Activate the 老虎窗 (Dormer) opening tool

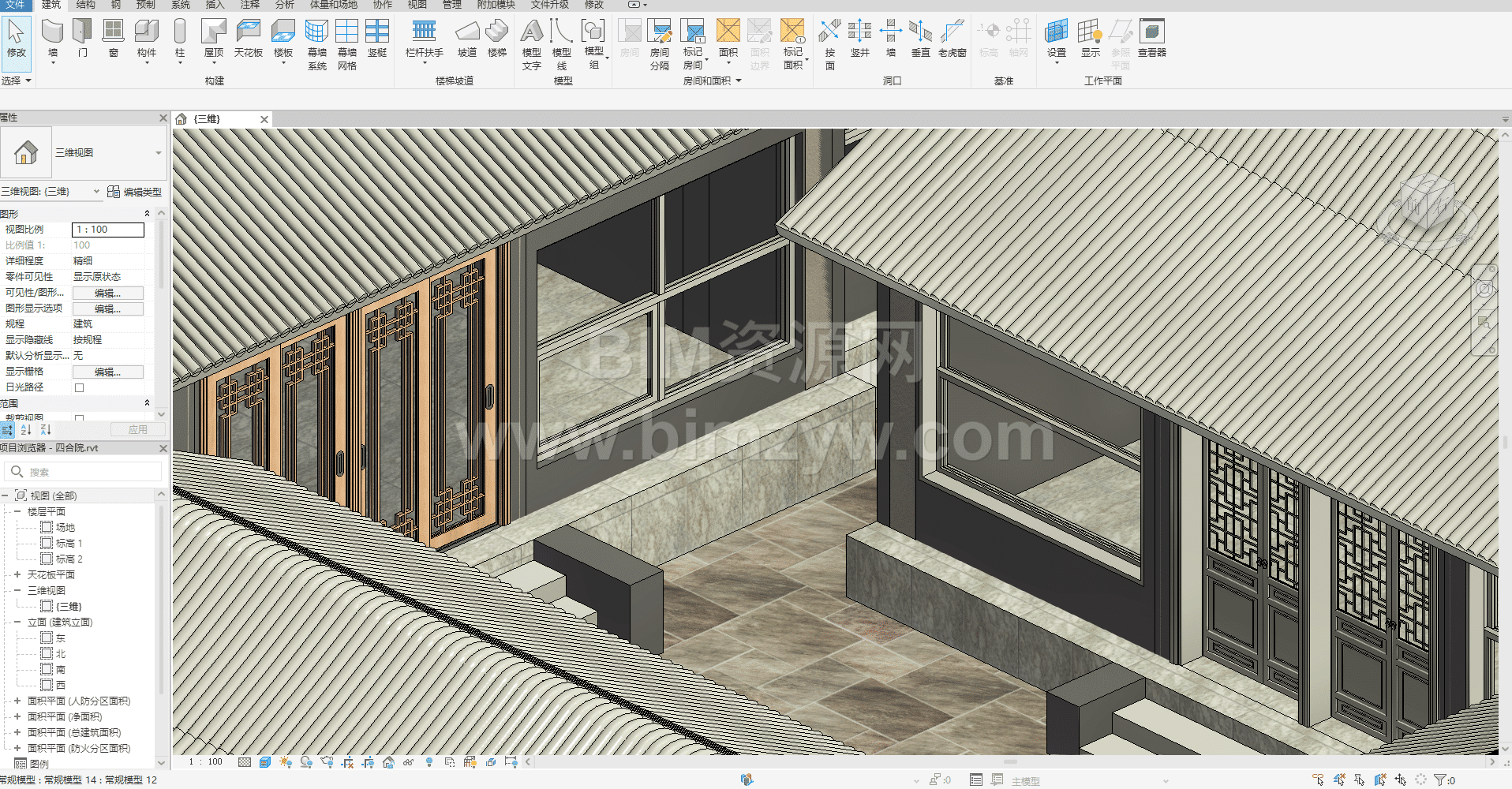pyautogui.click(x=952, y=38)
